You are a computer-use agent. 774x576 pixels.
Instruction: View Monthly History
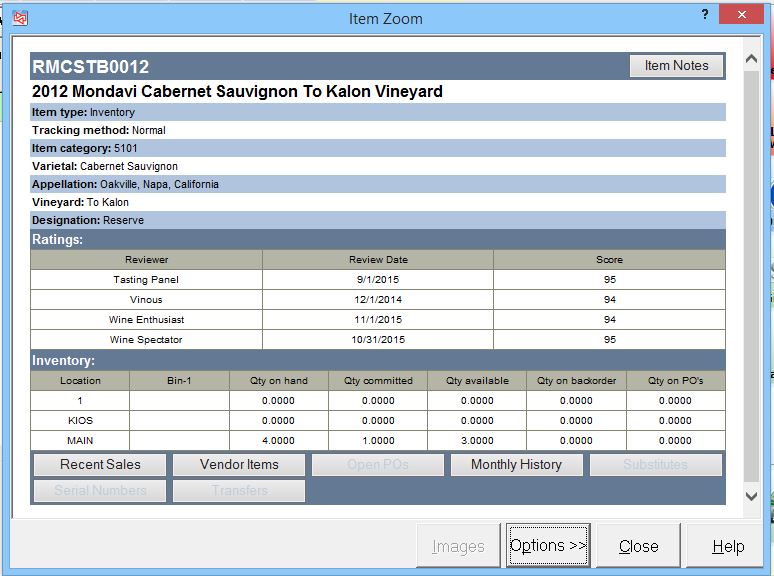516,464
